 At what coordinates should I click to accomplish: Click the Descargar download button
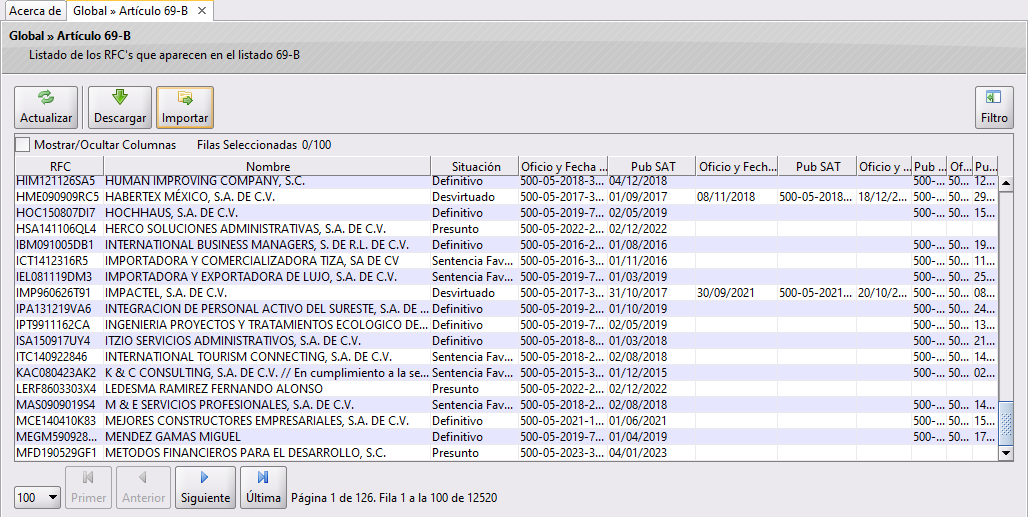point(120,107)
